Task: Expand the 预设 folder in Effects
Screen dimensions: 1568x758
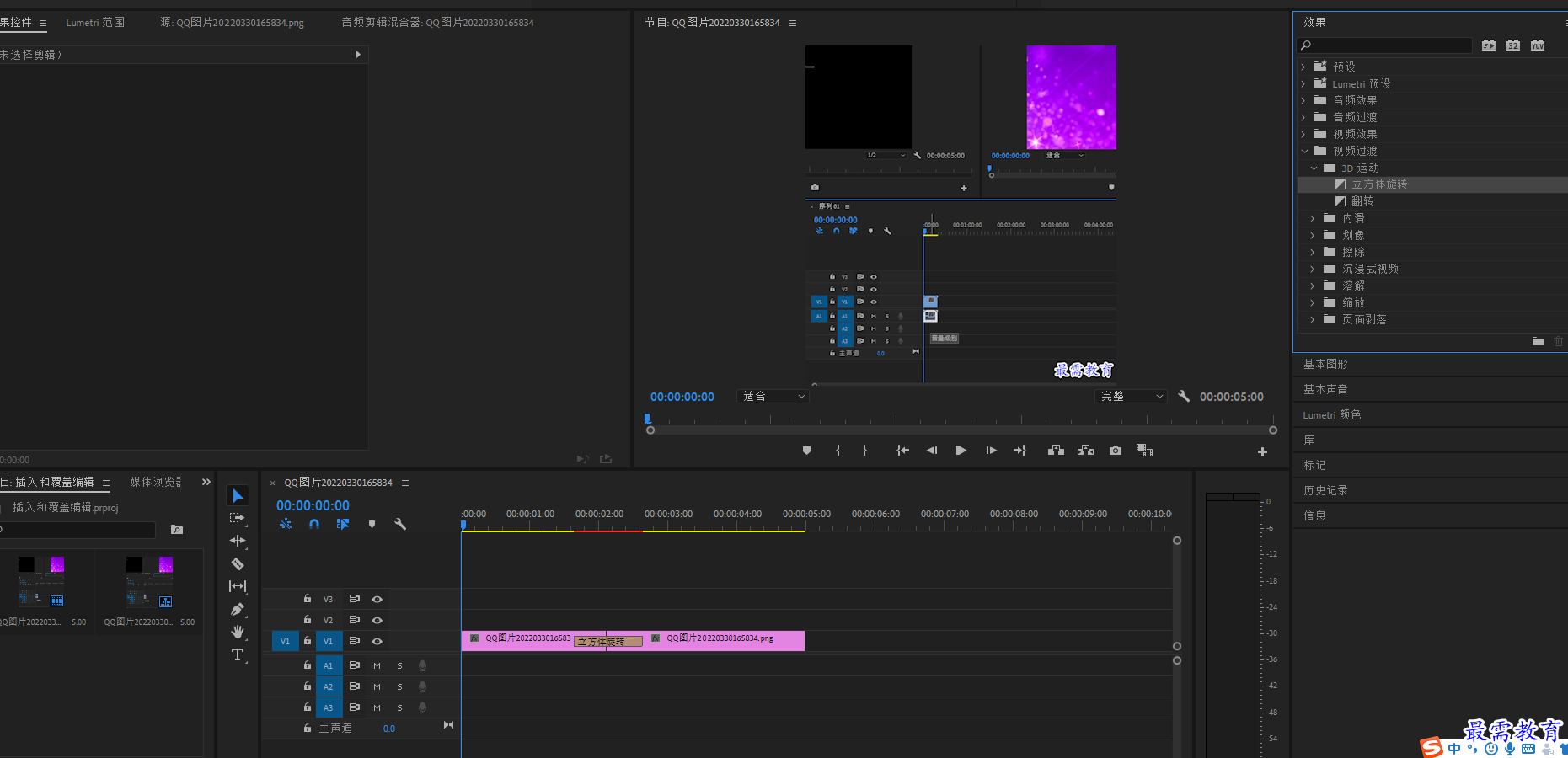Action: tap(1303, 67)
